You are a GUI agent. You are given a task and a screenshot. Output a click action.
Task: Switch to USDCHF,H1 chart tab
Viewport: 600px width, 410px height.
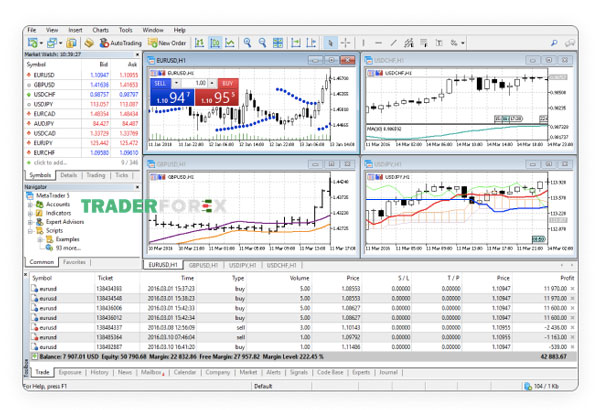pos(281,265)
